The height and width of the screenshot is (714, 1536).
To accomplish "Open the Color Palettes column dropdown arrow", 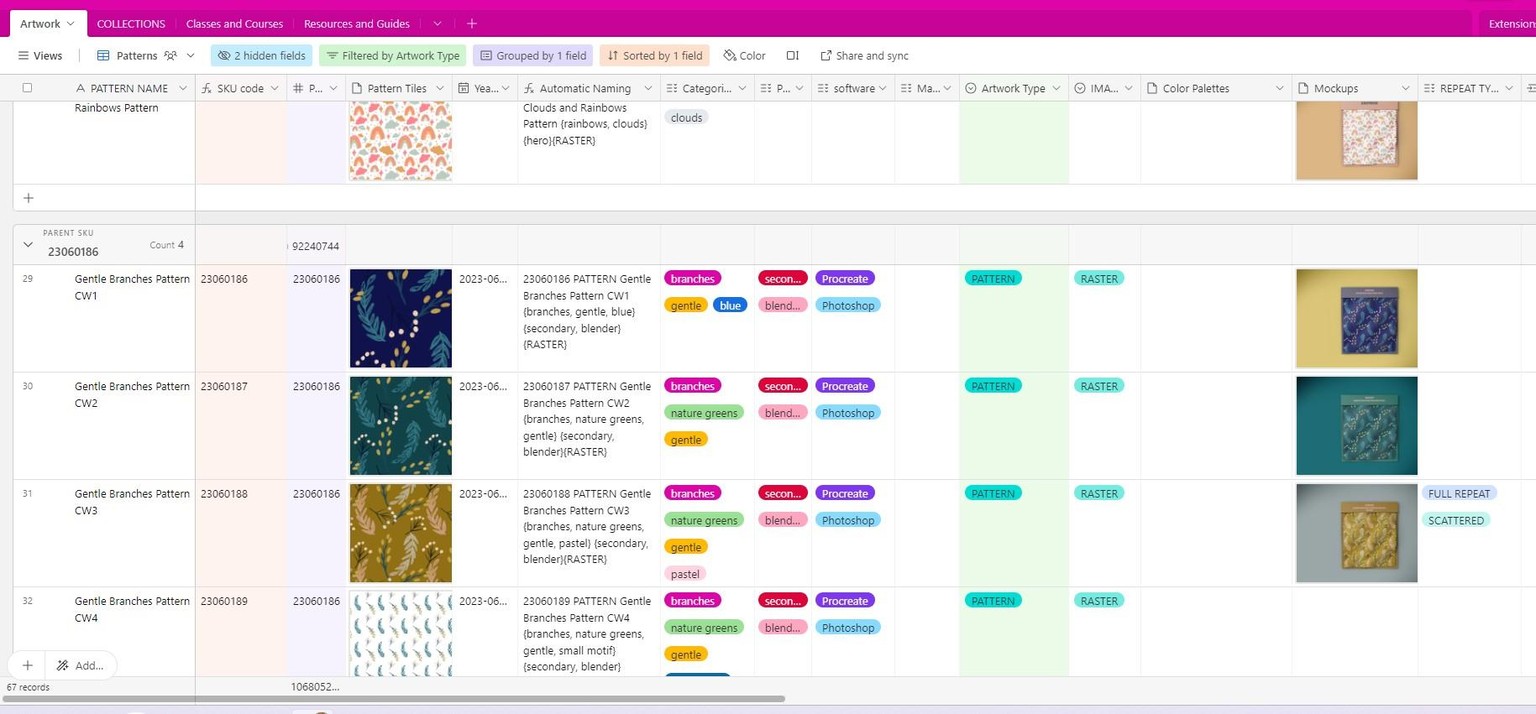I will tap(1279, 88).
